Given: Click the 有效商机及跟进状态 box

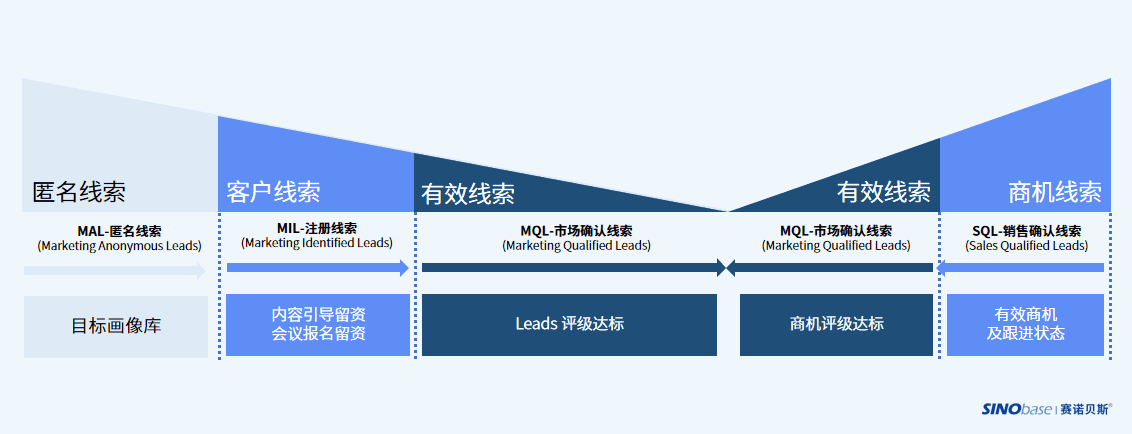Looking at the screenshot, I should (x=1025, y=325).
